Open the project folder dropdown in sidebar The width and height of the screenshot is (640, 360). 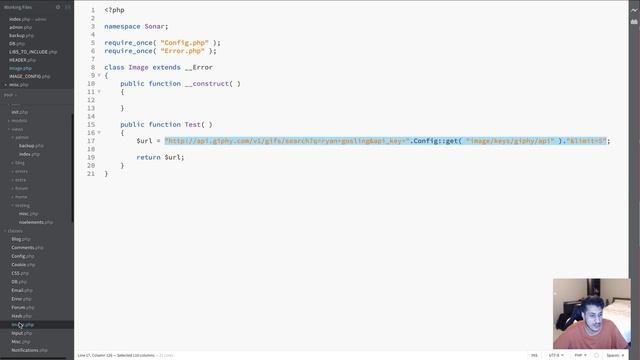click(10, 95)
